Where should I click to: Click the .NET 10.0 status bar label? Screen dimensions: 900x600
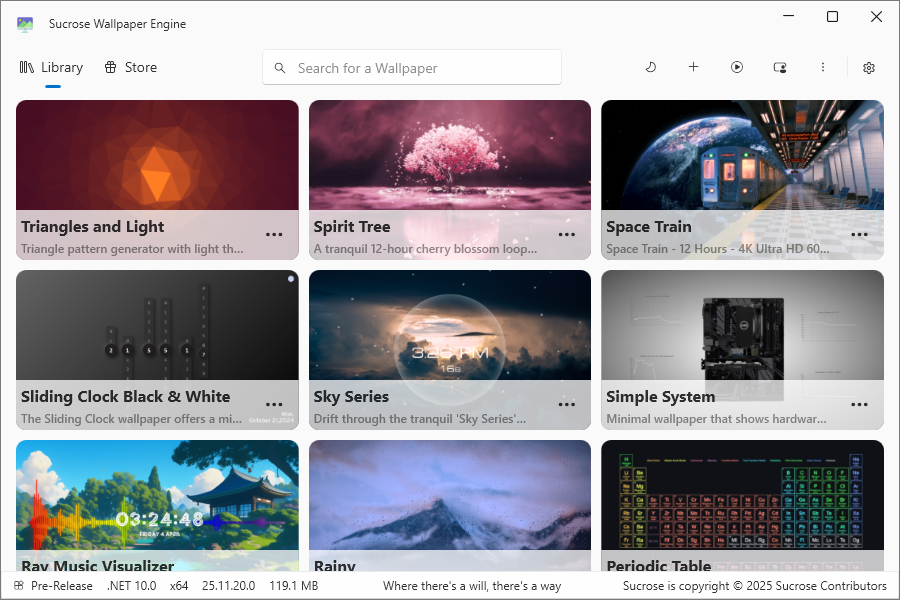[x=131, y=585]
